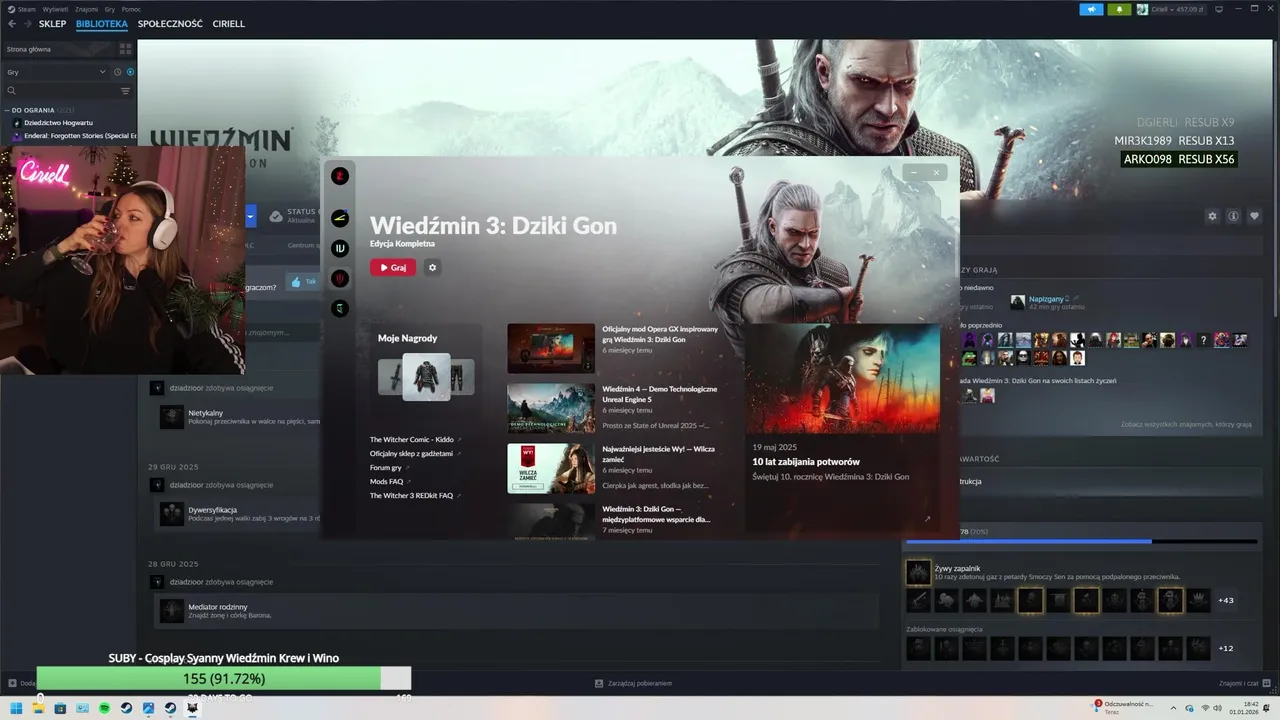Image resolution: width=1280 pixels, height=720 pixels.
Task: Click the search magnifier in the library sidebar
Action: pos(11,91)
